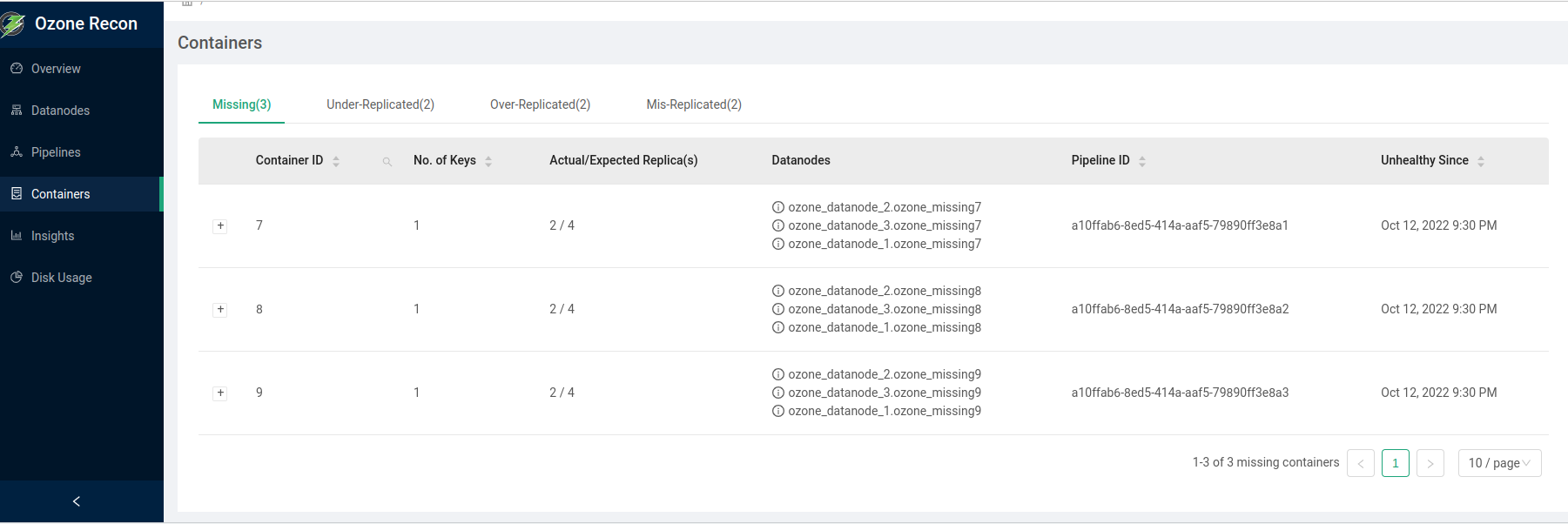Collapse the sidebar with the bottom arrow
Image resolution: width=1568 pixels, height=524 pixels.
[x=77, y=501]
